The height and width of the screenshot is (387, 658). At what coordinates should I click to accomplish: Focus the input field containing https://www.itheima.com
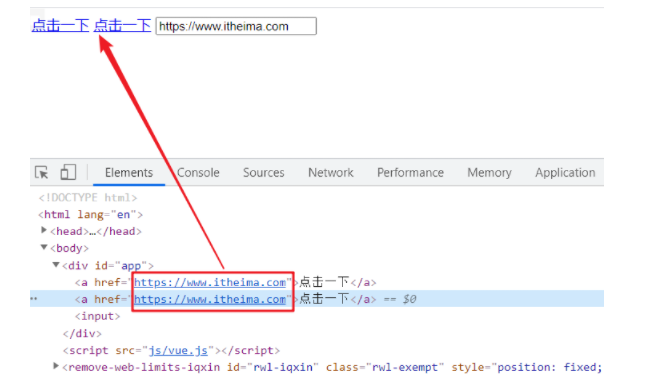coord(236,26)
